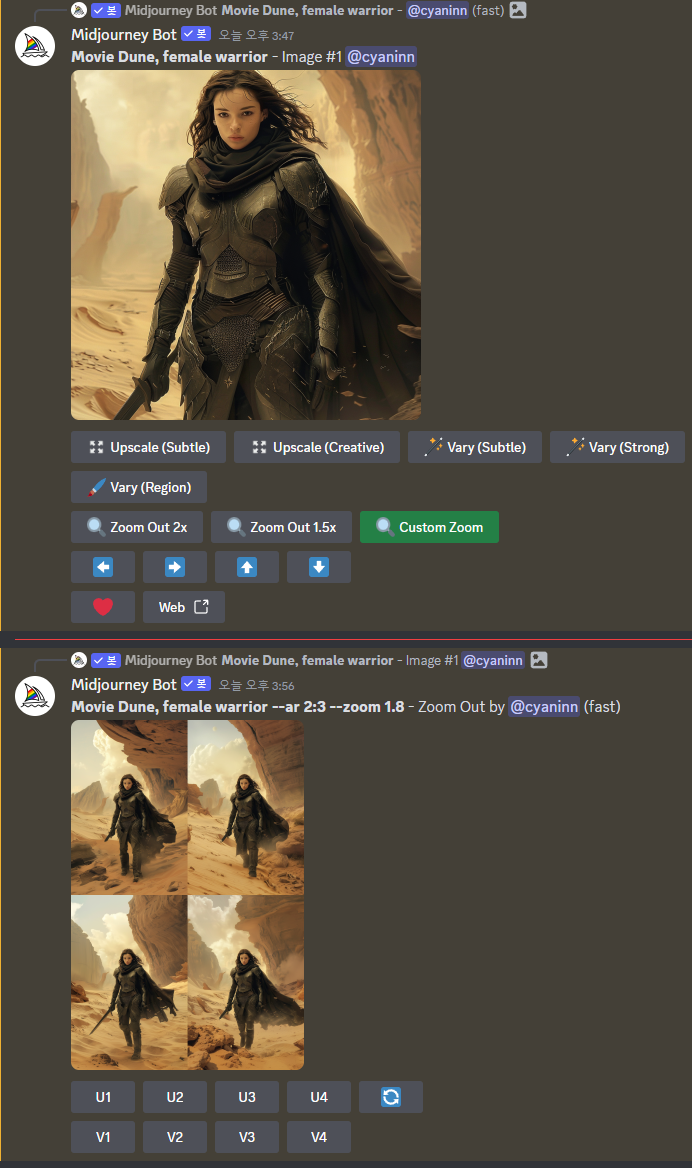The image size is (692, 1168).
Task: Select Zoom Out 1.5x
Action: point(282,527)
